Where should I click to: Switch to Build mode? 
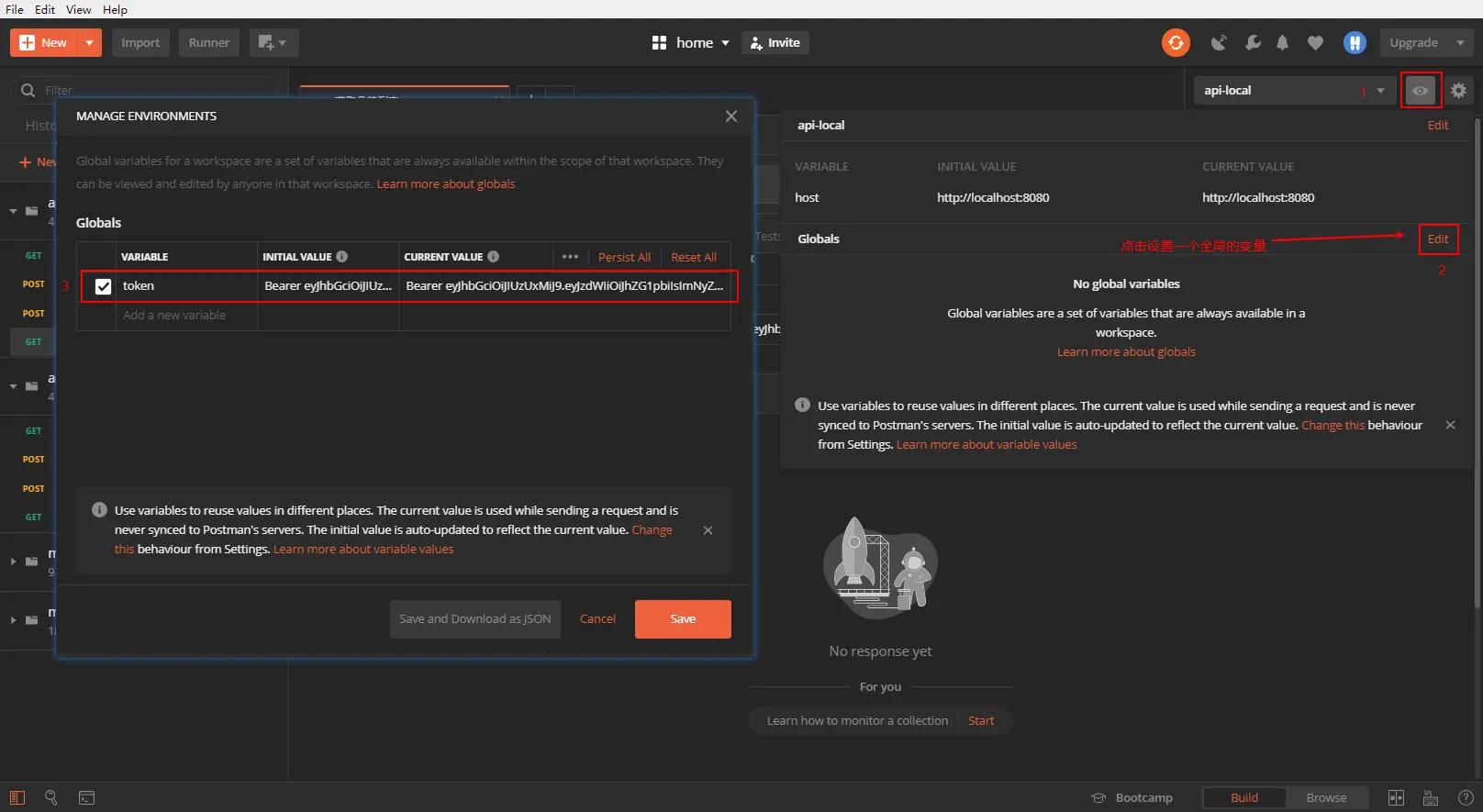[1243, 797]
